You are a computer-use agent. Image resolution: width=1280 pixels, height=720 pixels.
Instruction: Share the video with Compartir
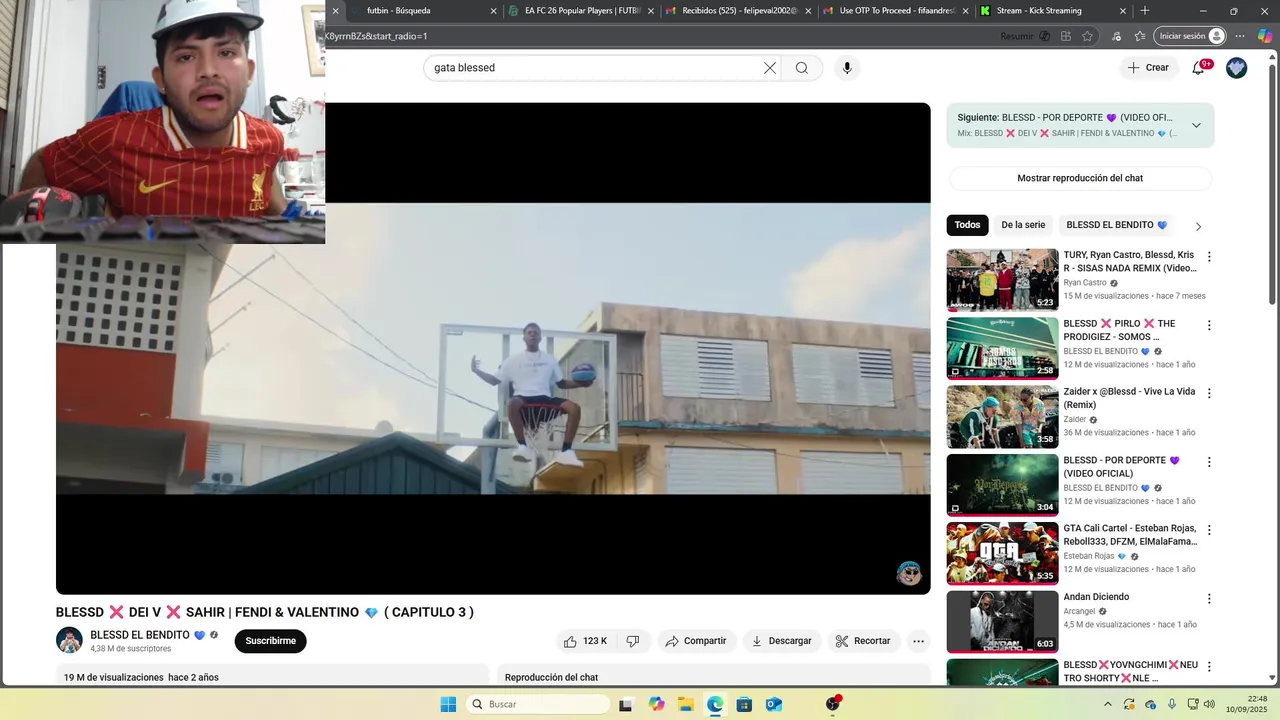[696, 641]
